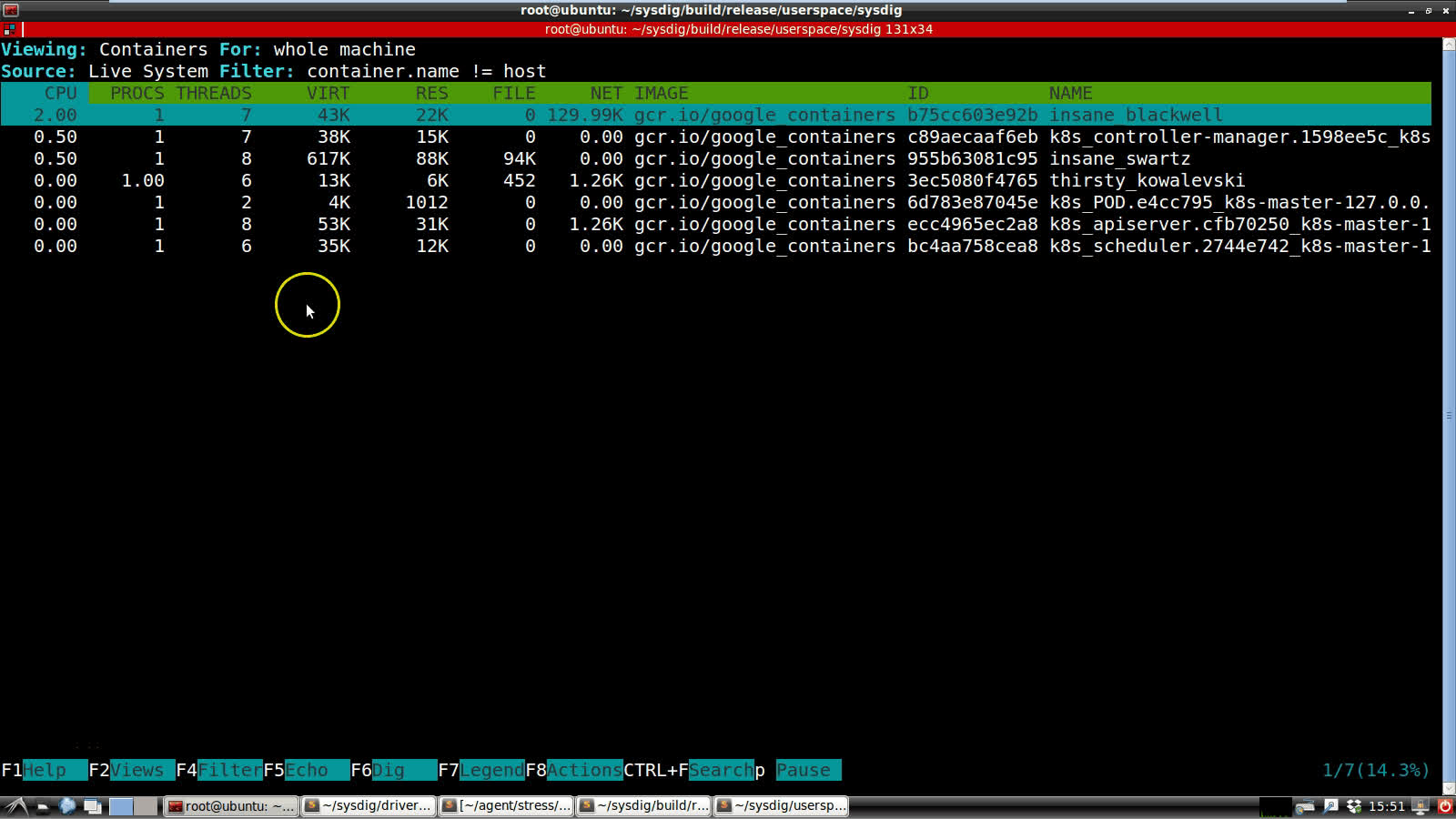Select the k8s_apiserver container row
Viewport: 1456px width, 819px height.
click(x=715, y=224)
